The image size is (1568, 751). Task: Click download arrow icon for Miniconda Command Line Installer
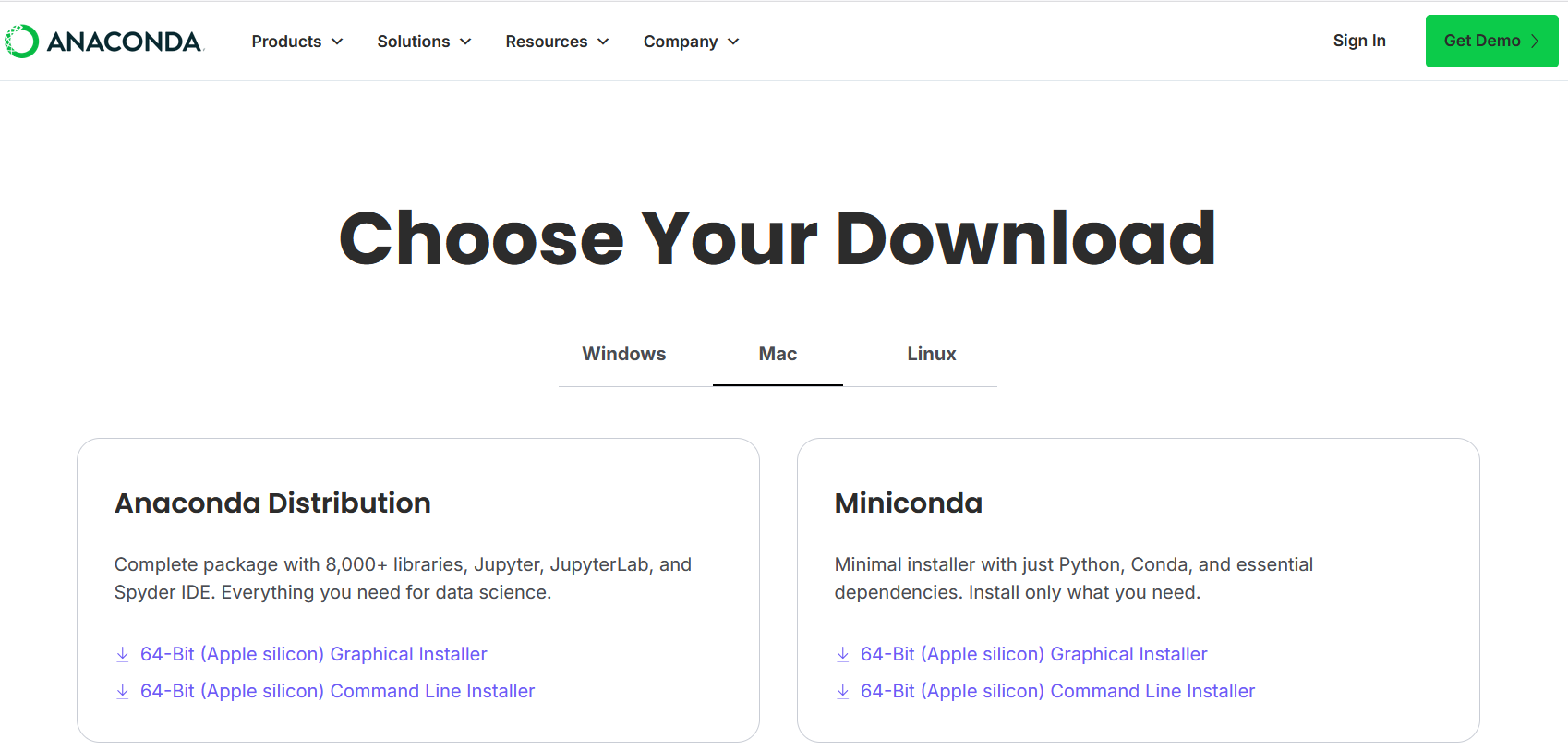pos(843,691)
